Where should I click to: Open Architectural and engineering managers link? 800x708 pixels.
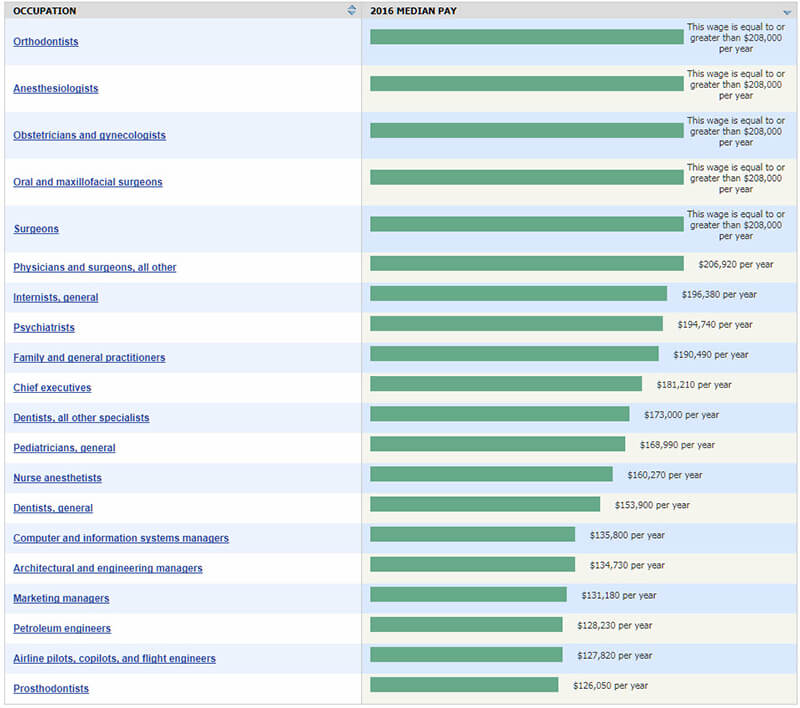point(108,568)
